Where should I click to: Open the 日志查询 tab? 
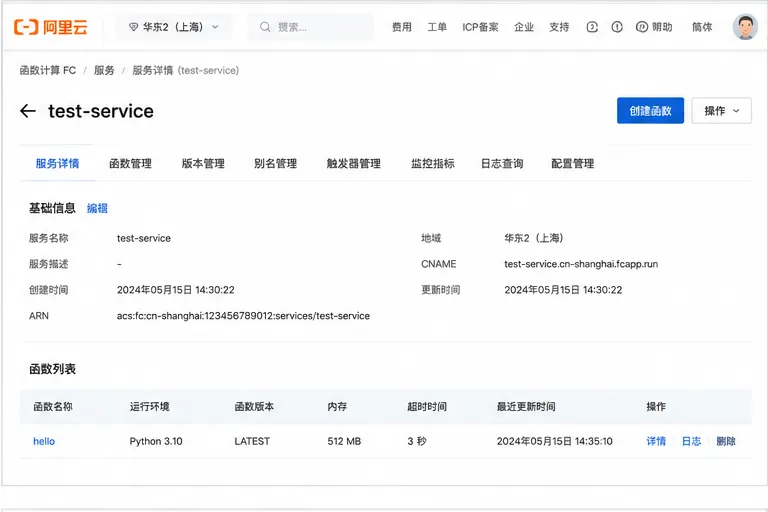point(502,164)
